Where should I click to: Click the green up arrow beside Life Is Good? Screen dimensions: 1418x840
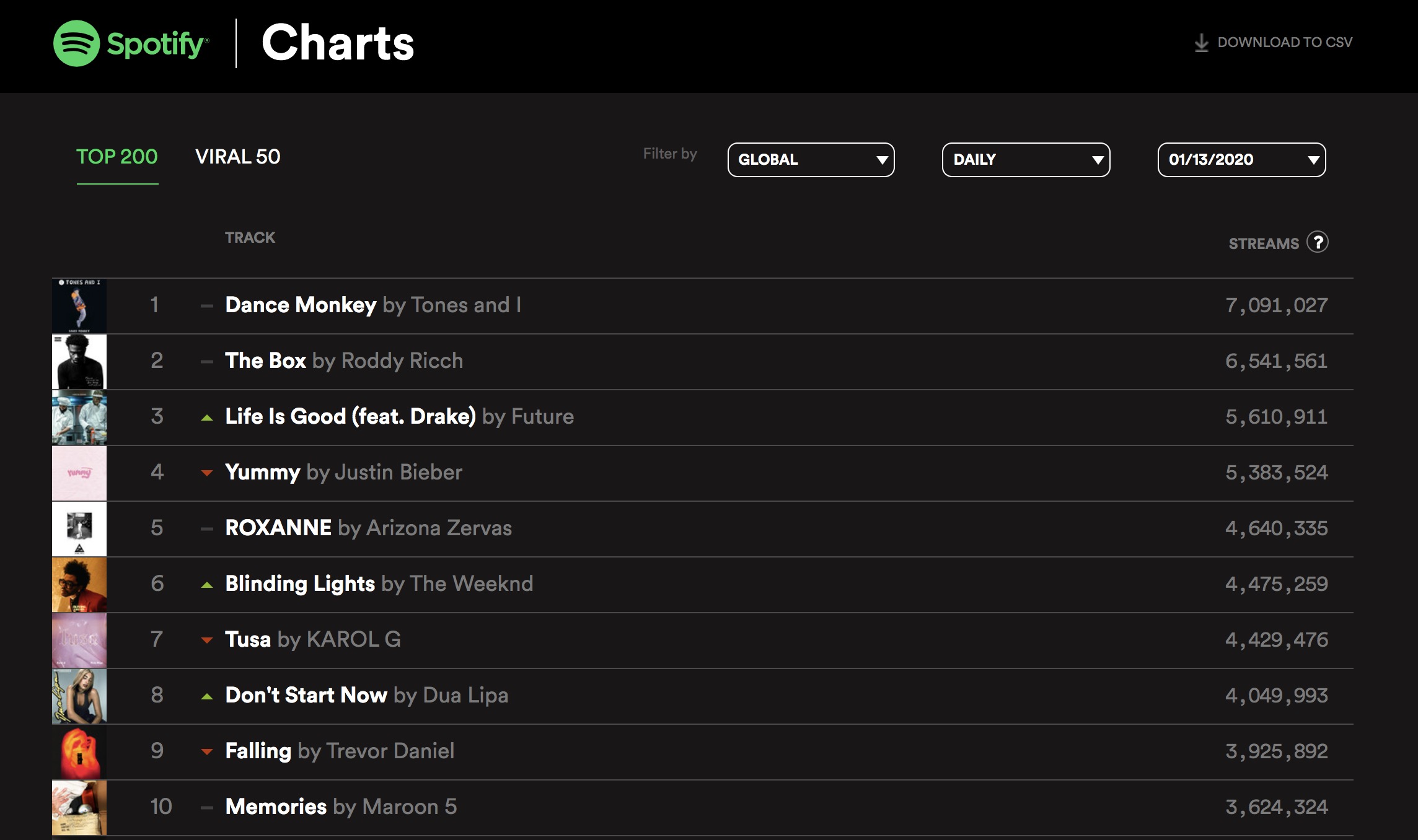207,418
